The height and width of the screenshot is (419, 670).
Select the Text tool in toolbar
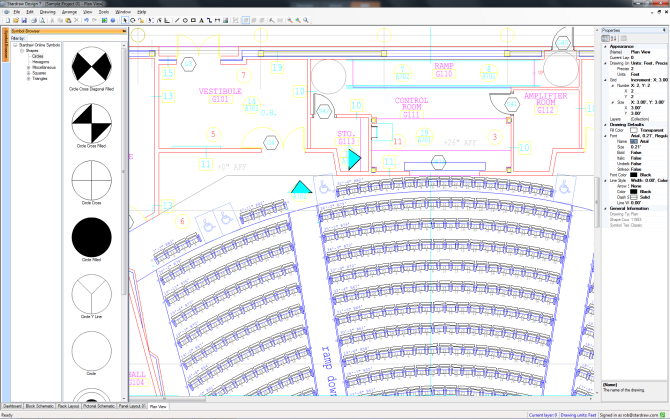click(x=200, y=20)
